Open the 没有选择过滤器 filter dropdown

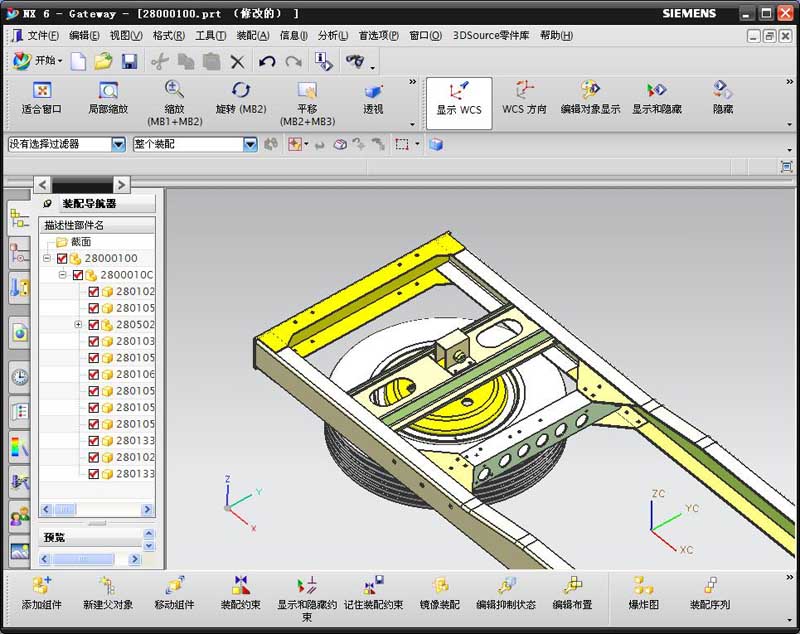point(118,144)
